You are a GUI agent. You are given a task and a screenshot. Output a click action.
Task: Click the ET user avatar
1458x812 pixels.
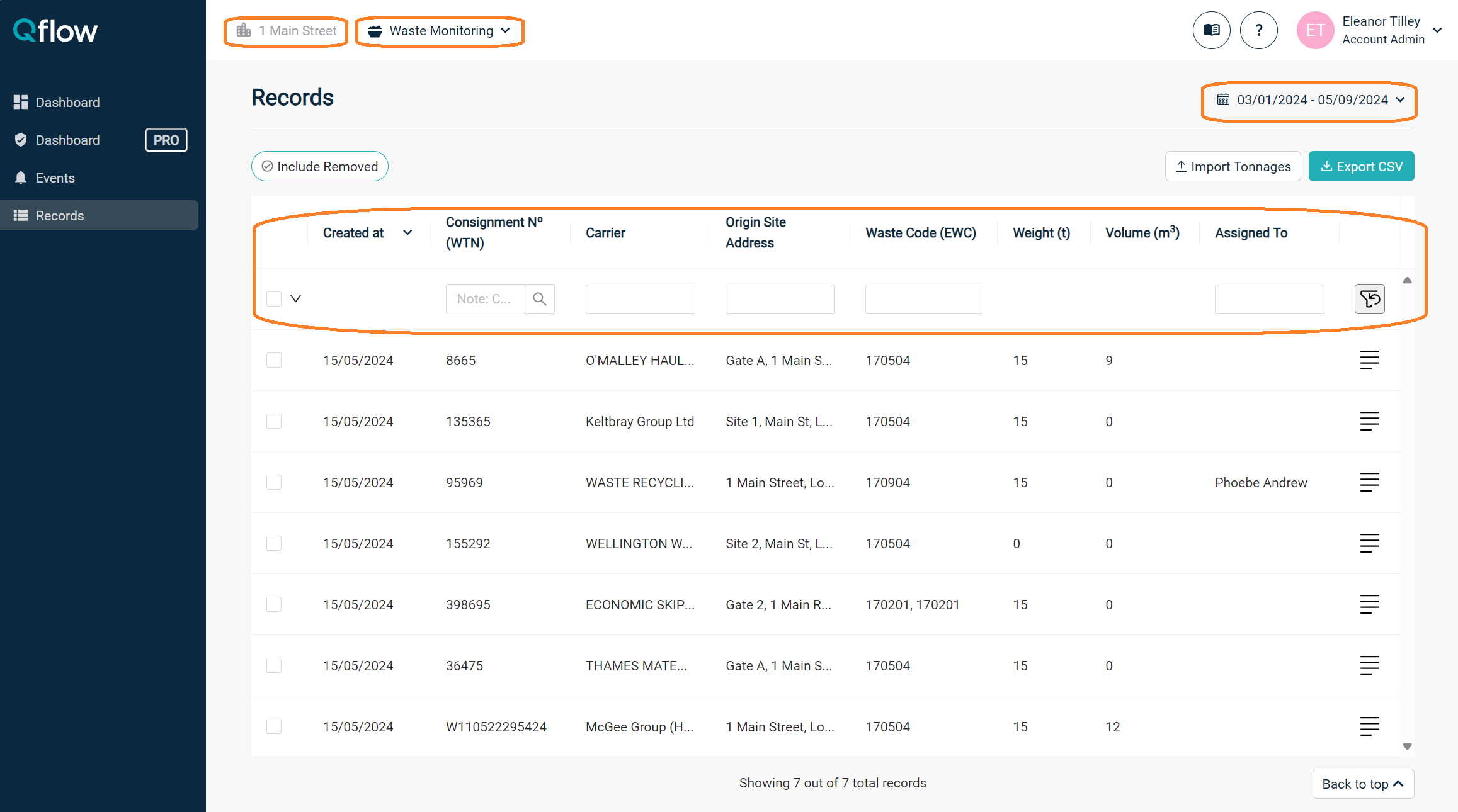1315,30
